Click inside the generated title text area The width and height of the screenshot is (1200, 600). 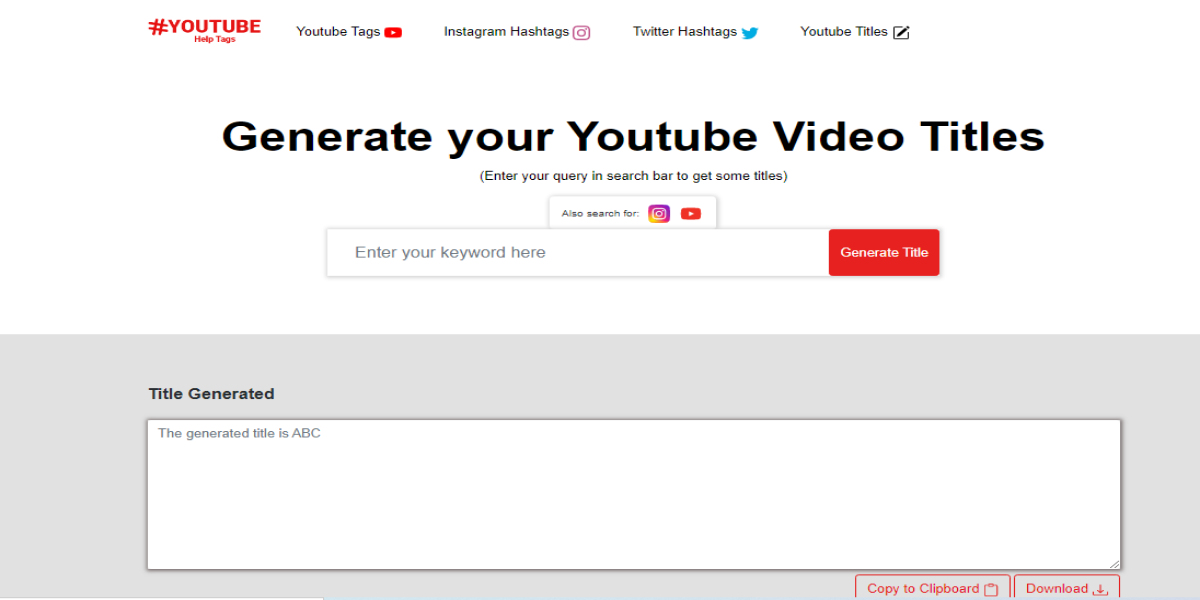click(x=634, y=494)
